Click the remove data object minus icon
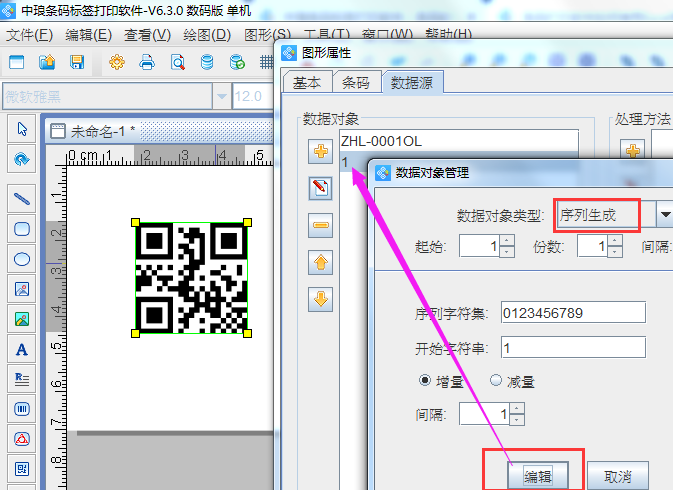673x490 pixels. pos(321,225)
